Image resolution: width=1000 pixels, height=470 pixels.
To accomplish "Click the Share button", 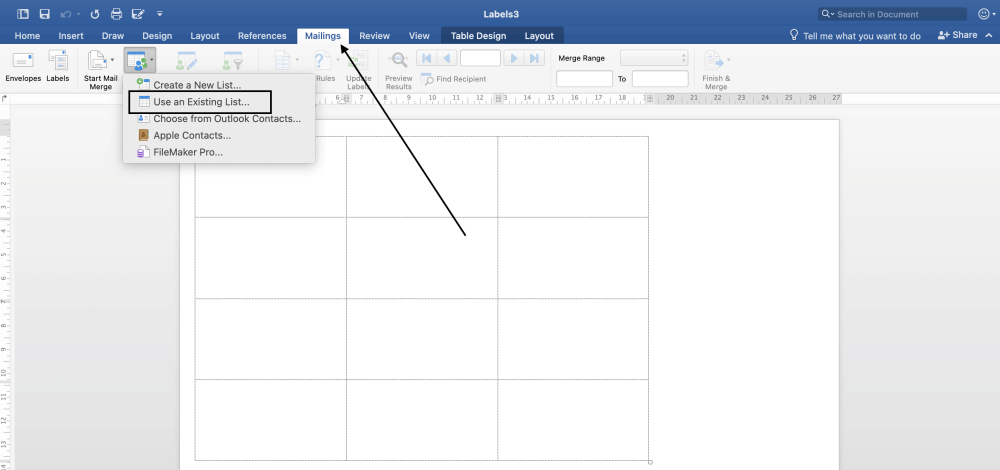I will pos(958,35).
